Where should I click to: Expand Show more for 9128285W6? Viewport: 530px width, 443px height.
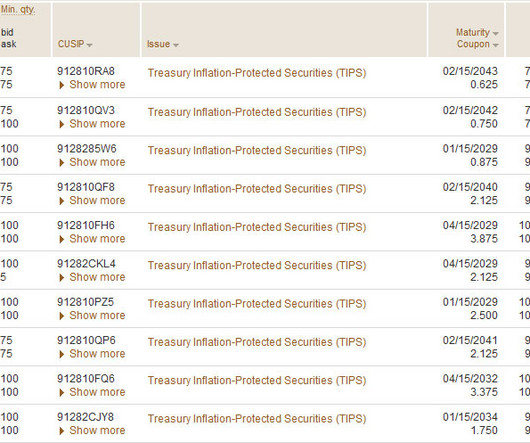click(92, 162)
